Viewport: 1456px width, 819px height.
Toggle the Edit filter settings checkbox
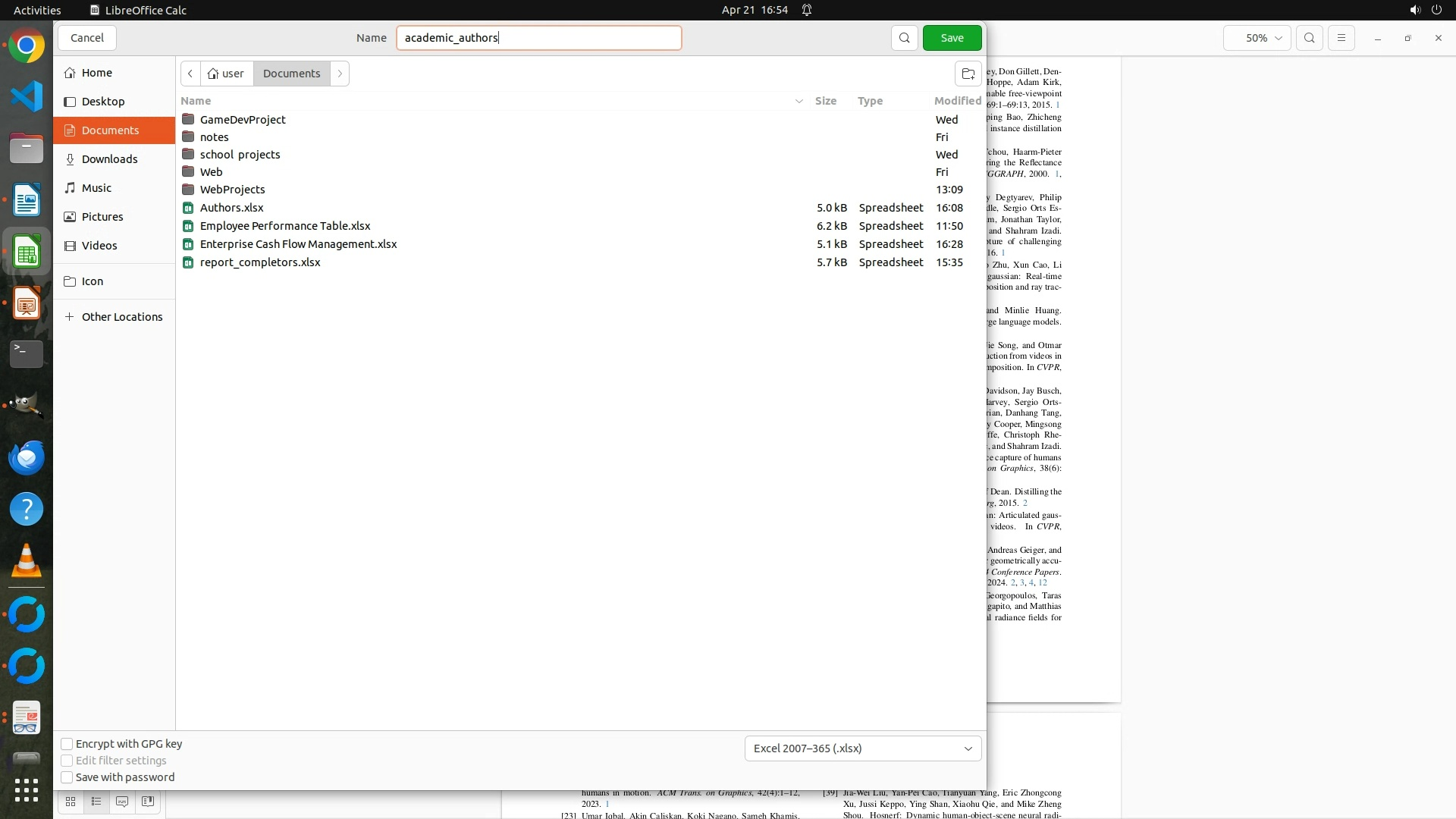coord(67,761)
